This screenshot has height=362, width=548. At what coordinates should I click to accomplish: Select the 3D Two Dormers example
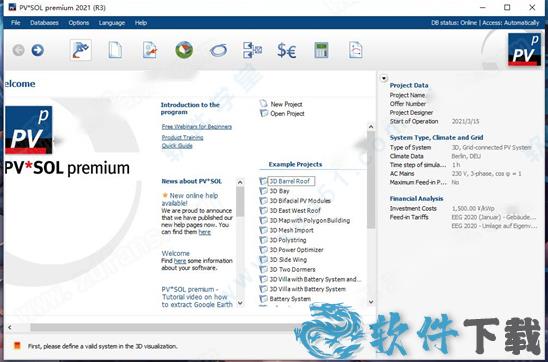[x=292, y=269]
